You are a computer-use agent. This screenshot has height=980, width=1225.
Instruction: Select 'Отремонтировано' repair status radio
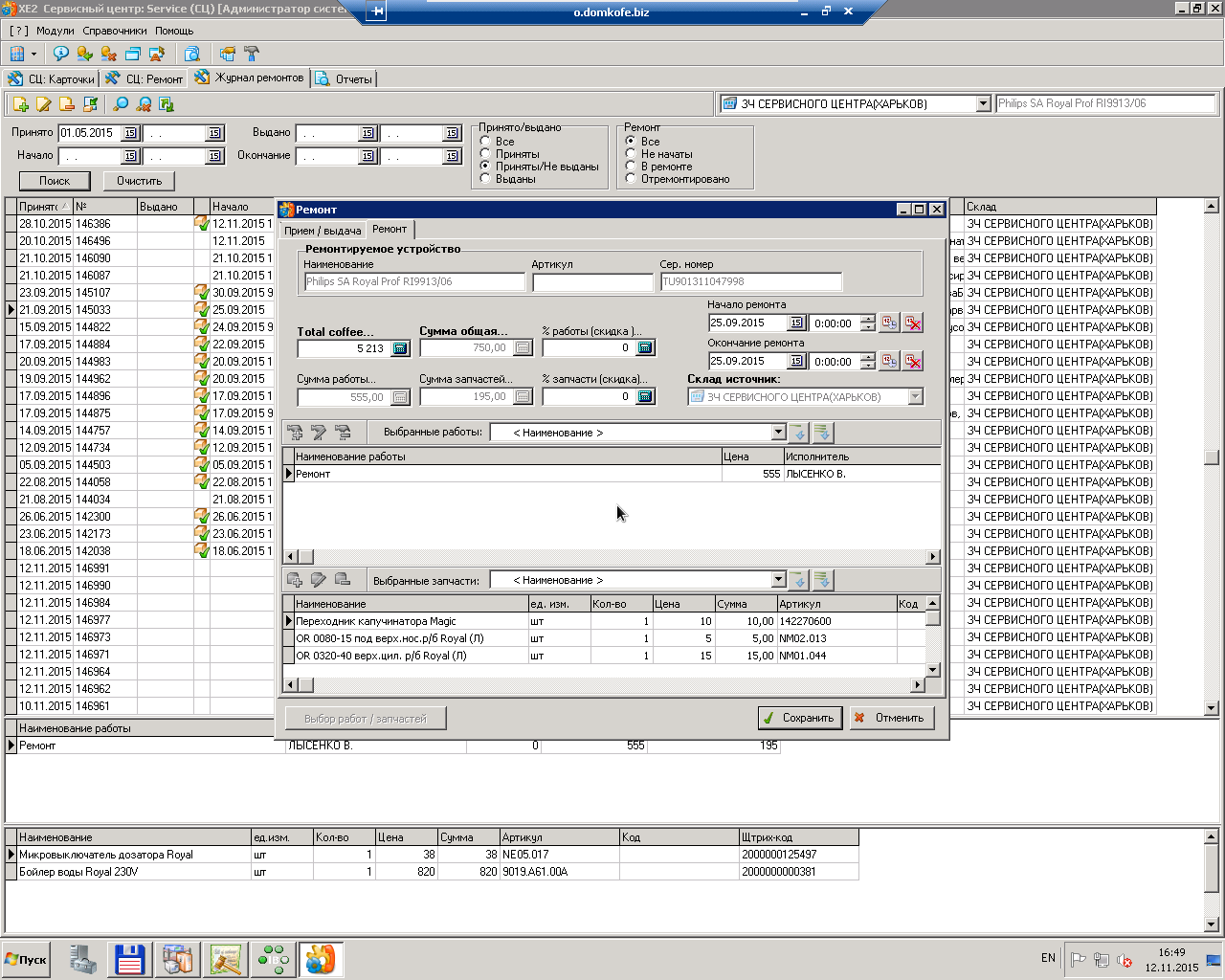(x=631, y=179)
